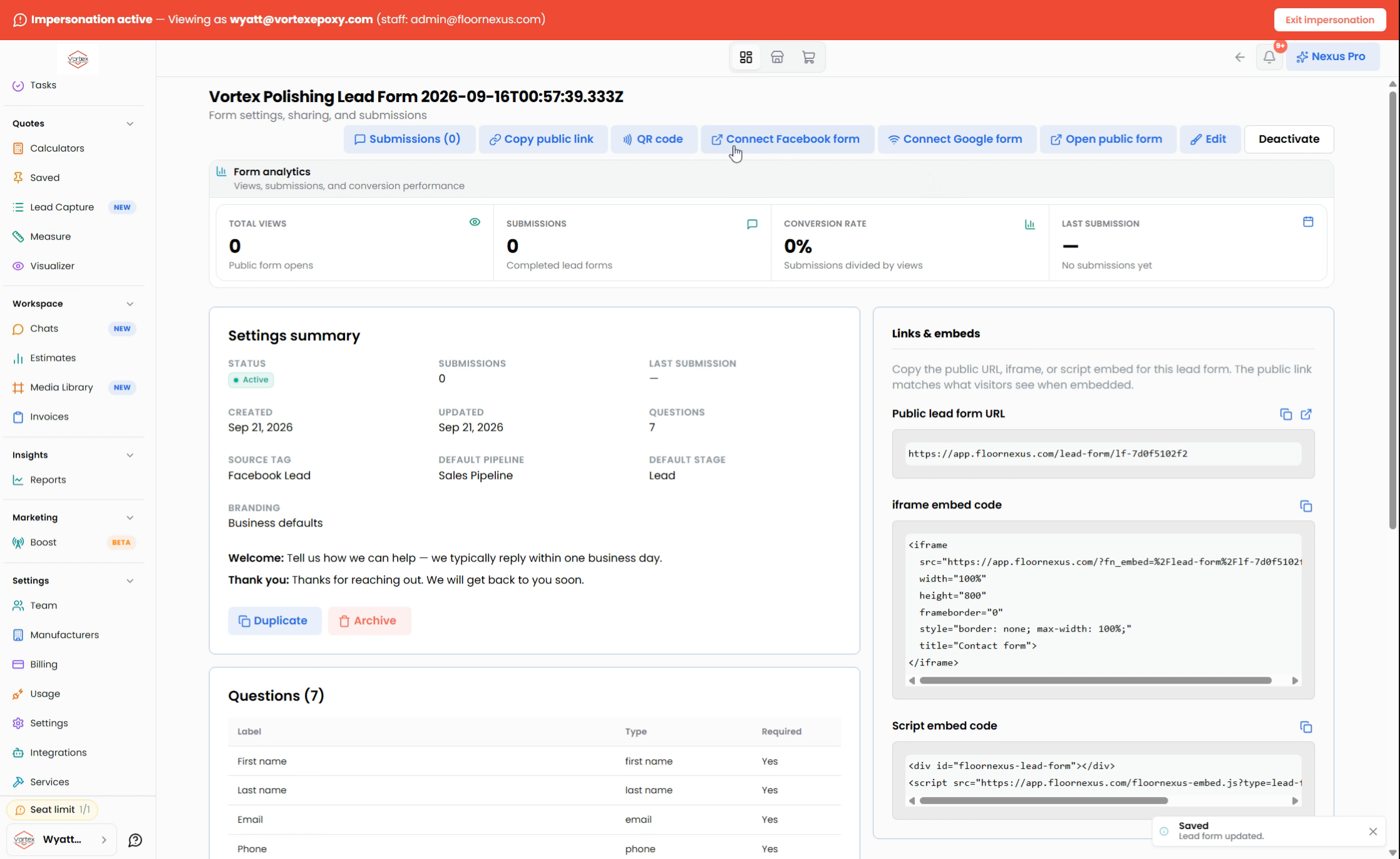This screenshot has height=859, width=1400.
Task: Open public lead form URL in new tab icon
Action: point(1306,414)
